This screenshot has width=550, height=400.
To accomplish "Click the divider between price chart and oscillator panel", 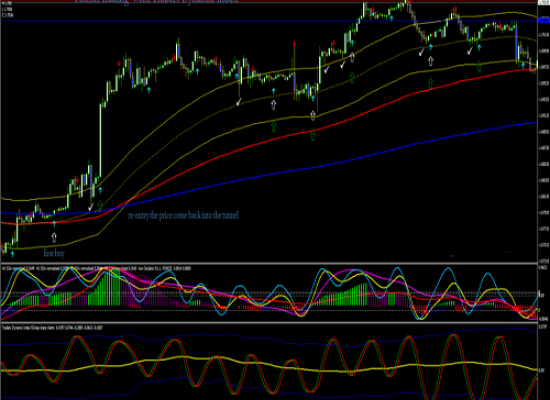I will point(269,263).
